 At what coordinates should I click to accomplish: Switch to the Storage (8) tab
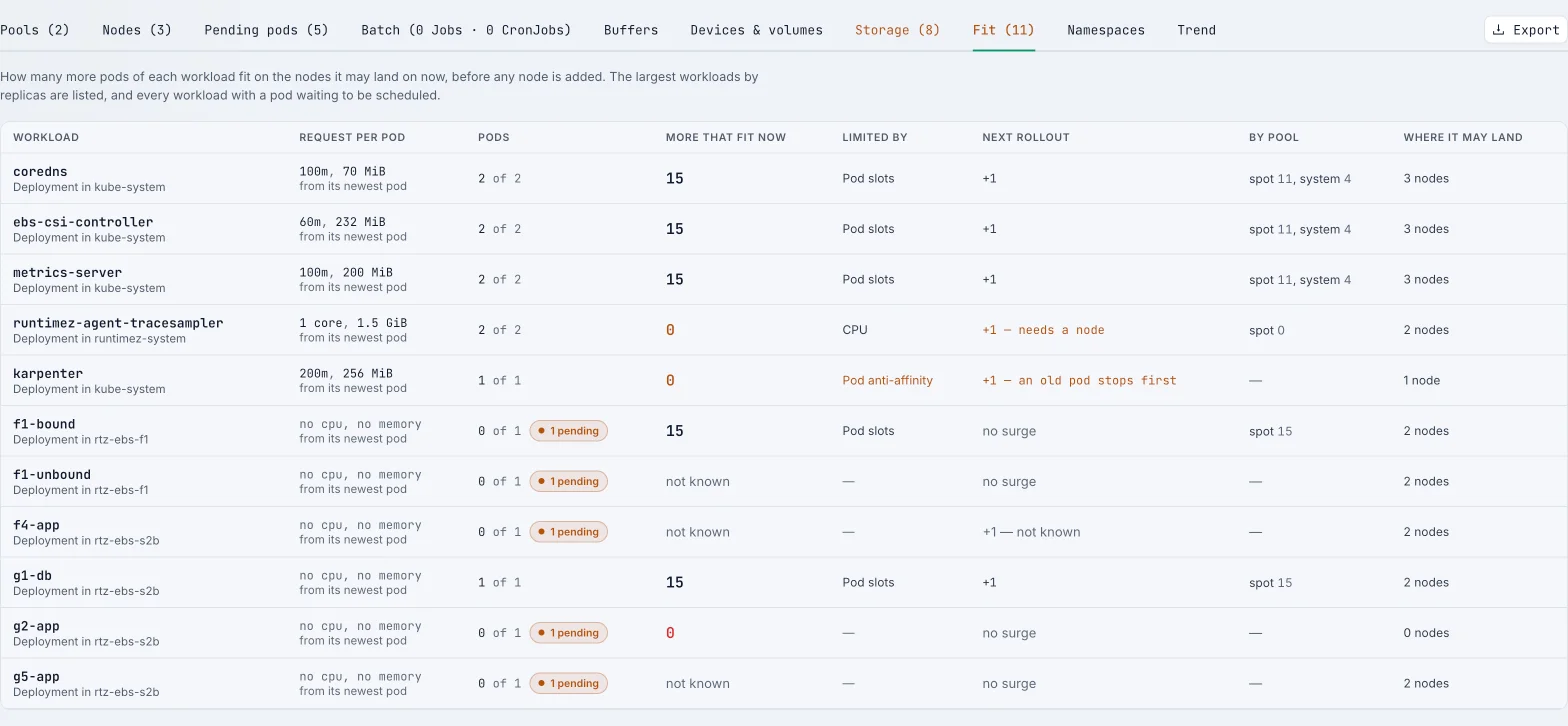(x=898, y=30)
